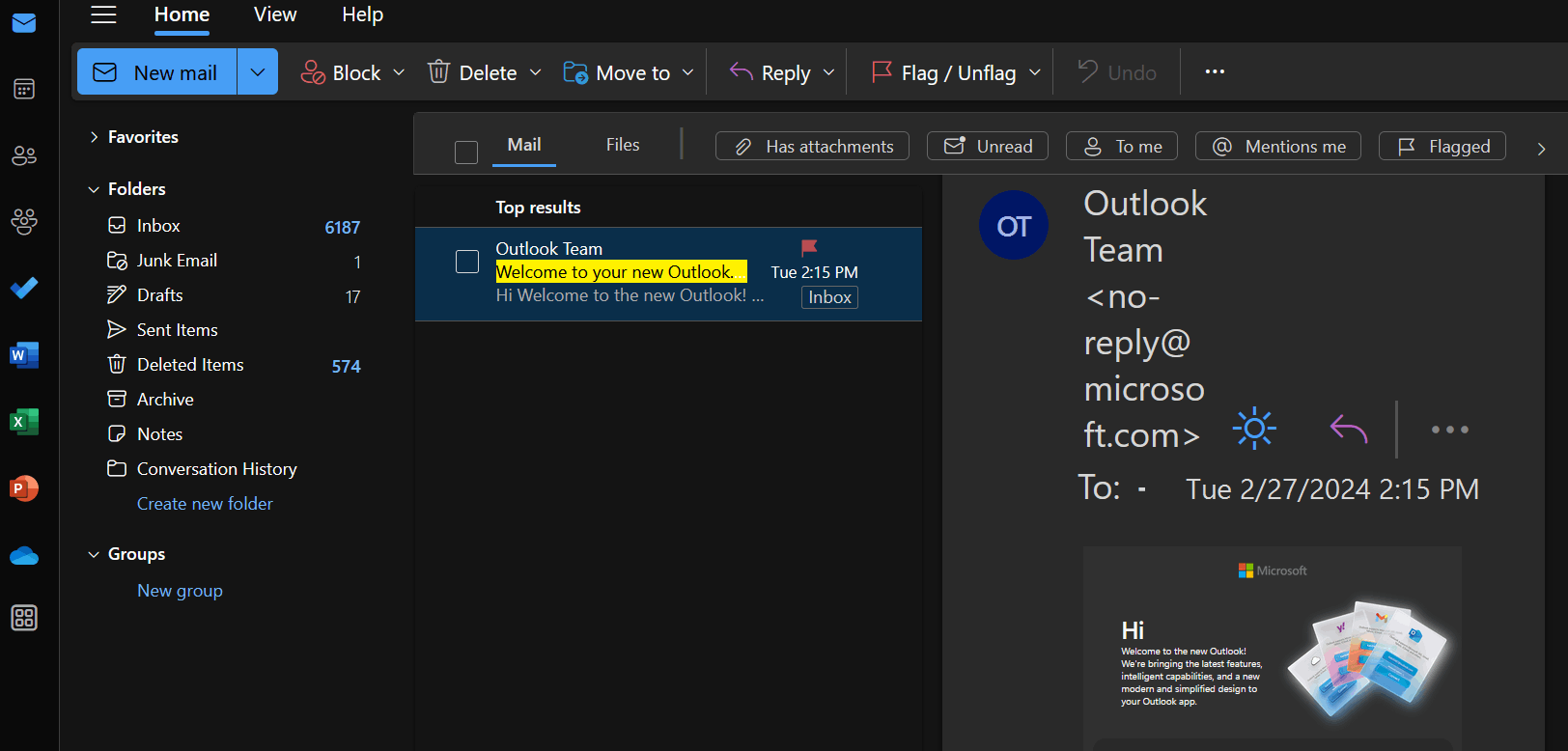Click the Block button
The height and width of the screenshot is (751, 1568).
[341, 72]
